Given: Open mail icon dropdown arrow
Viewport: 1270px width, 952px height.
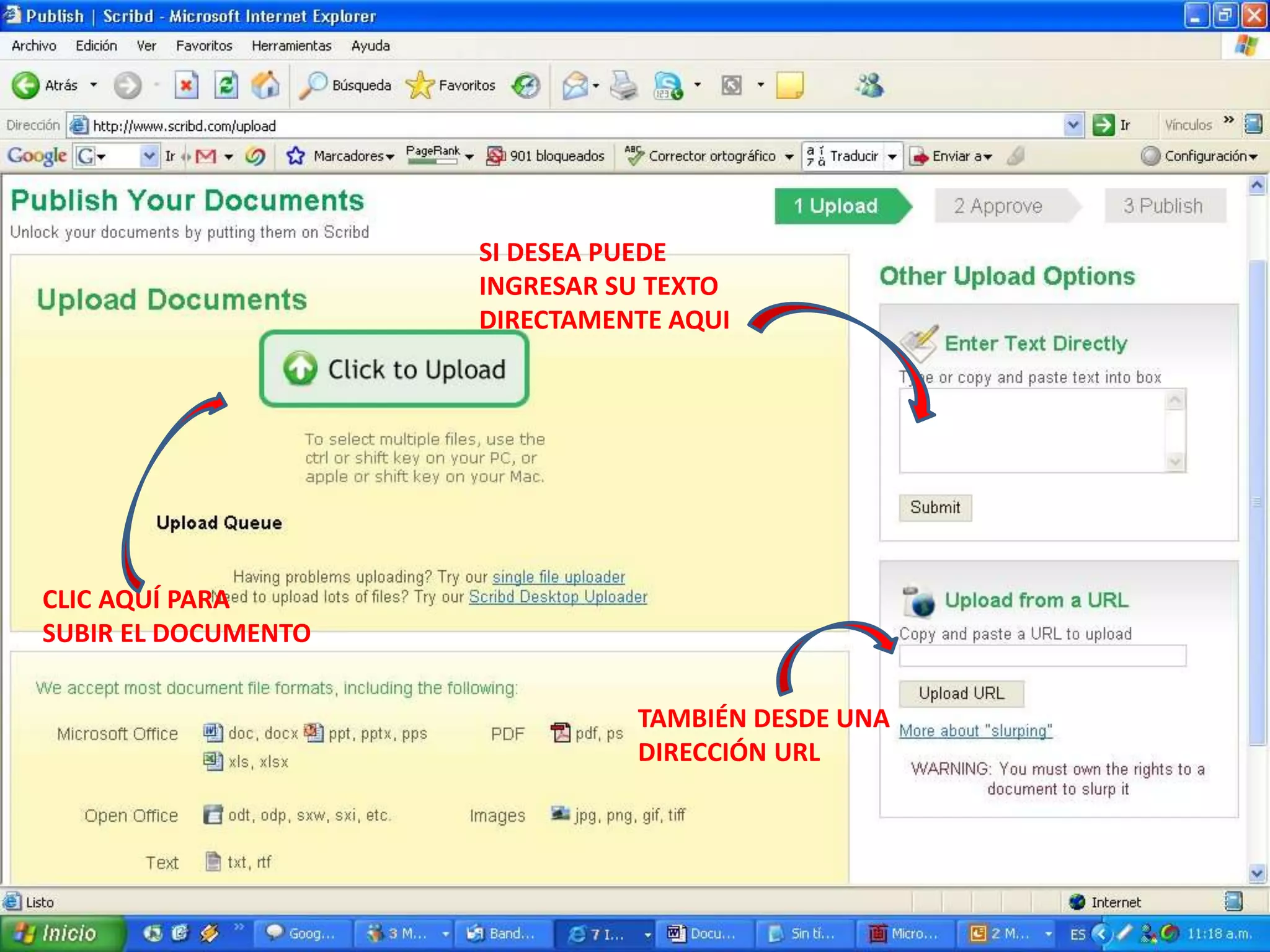Looking at the screenshot, I should click(596, 86).
